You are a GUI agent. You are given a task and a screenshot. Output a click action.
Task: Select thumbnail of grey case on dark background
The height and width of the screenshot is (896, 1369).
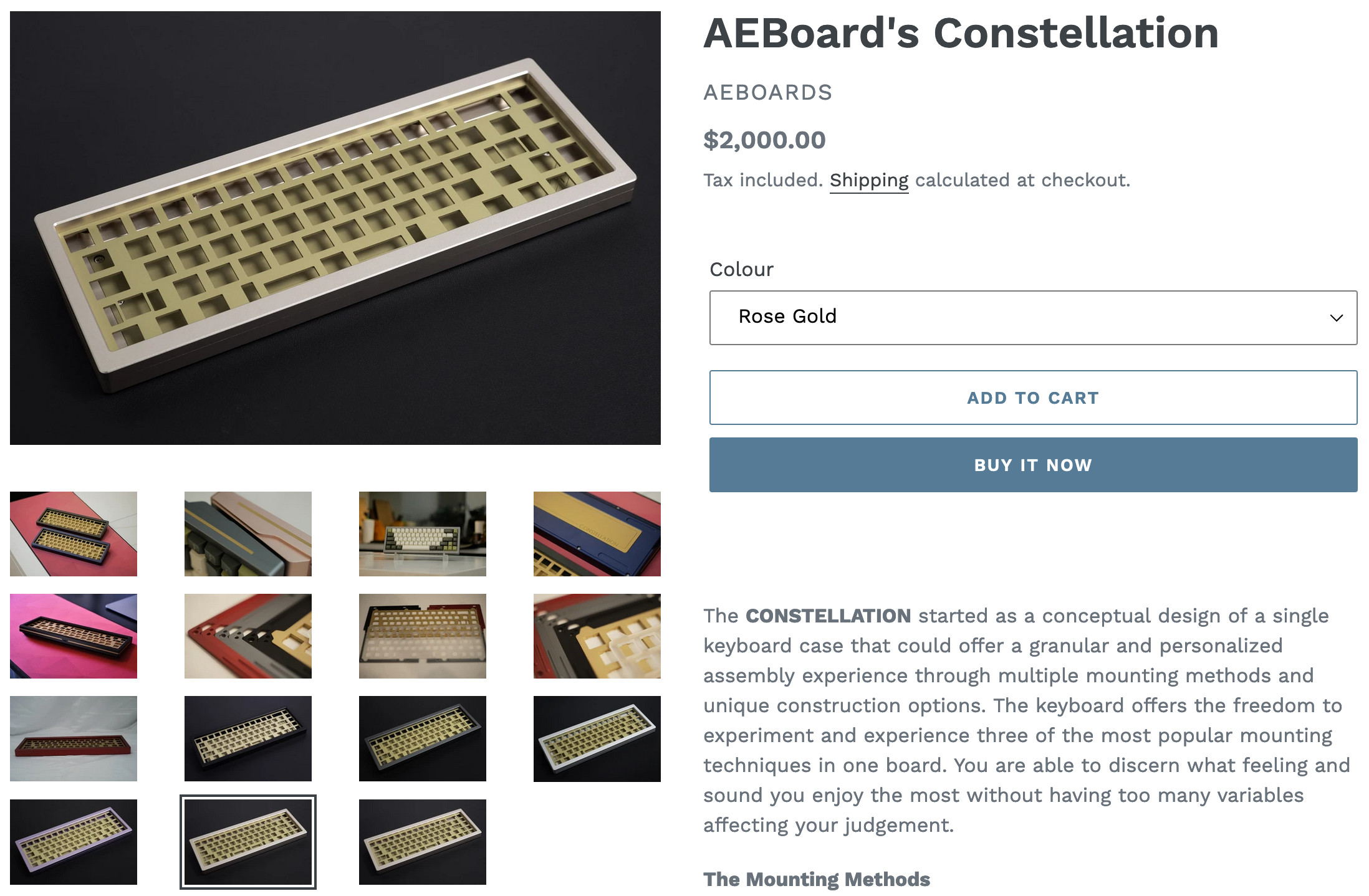pyautogui.click(x=423, y=739)
